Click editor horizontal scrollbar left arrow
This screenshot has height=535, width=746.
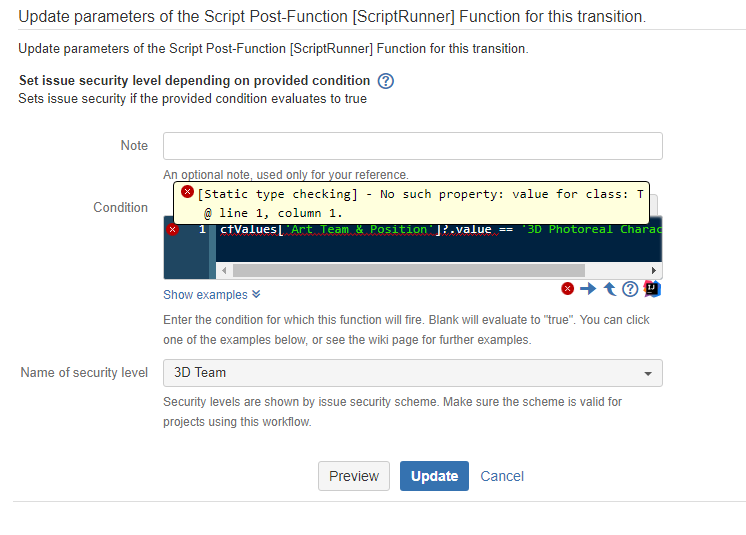[224, 271]
